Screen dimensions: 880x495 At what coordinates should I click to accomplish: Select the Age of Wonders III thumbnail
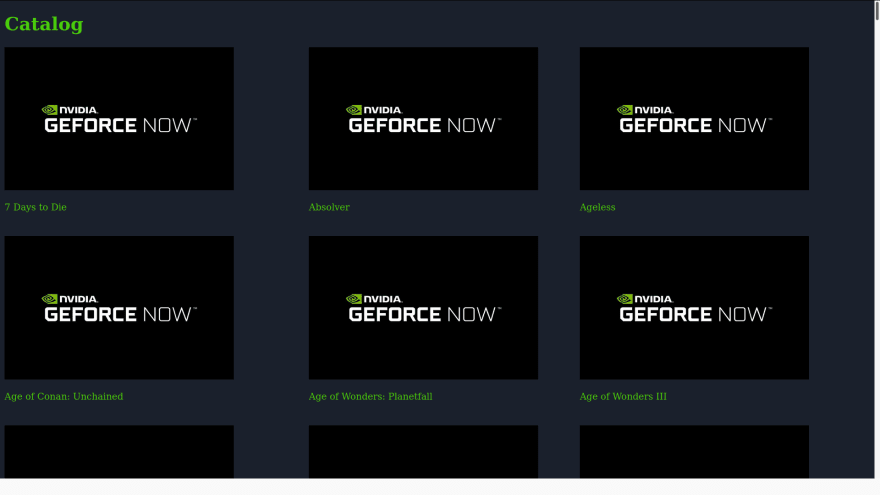click(694, 308)
